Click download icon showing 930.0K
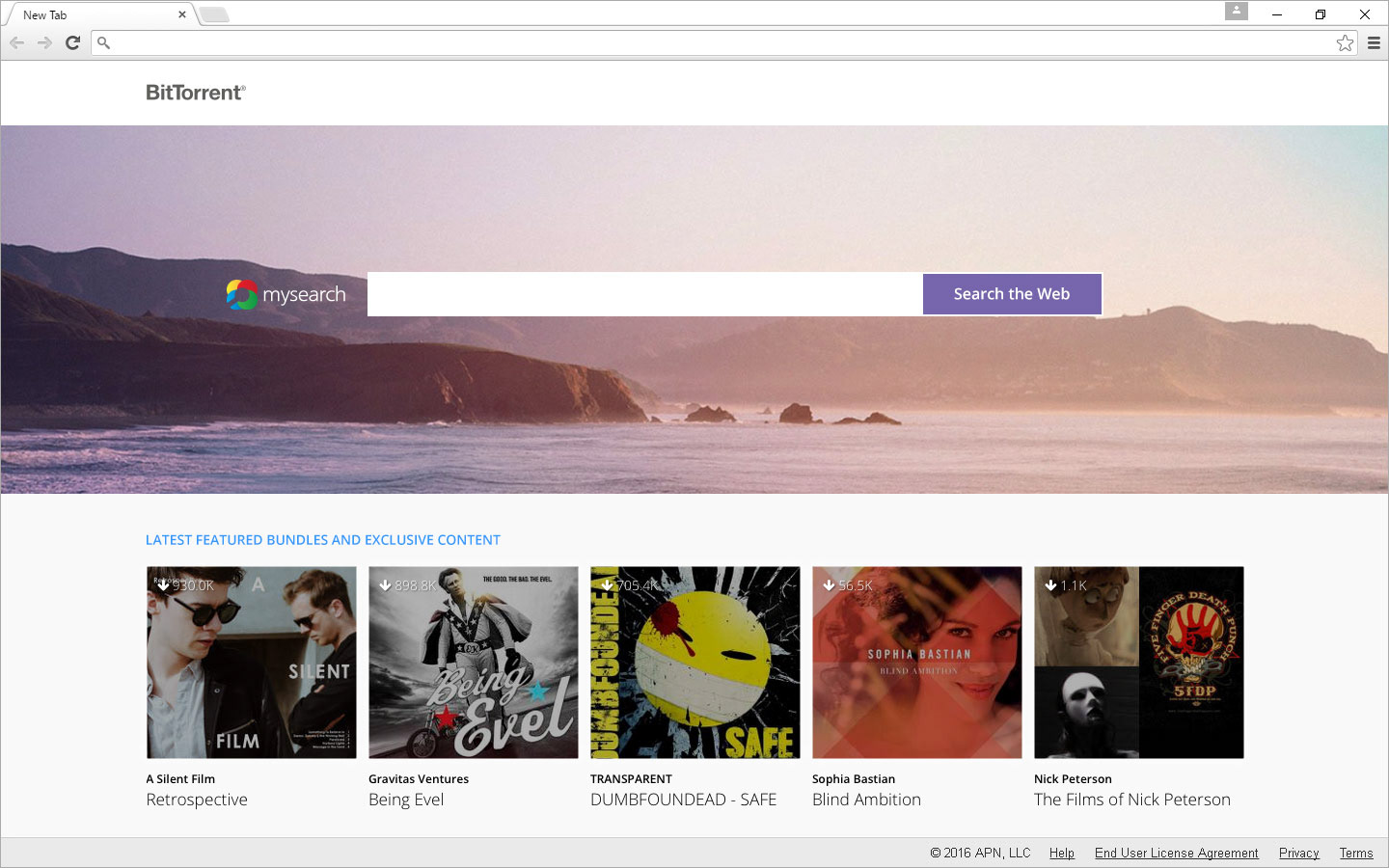1389x868 pixels. pyautogui.click(x=164, y=584)
